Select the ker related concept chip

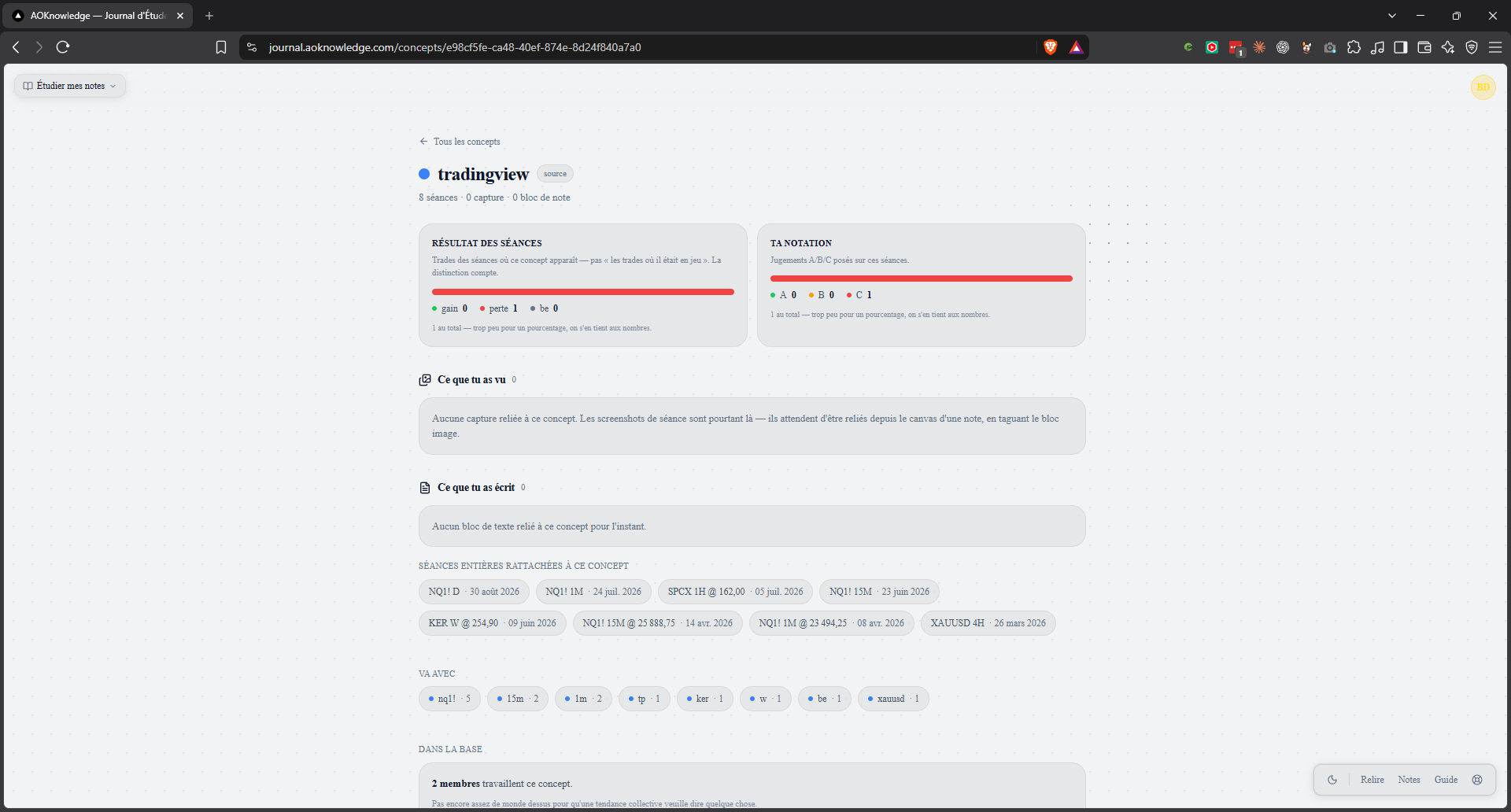(x=705, y=699)
